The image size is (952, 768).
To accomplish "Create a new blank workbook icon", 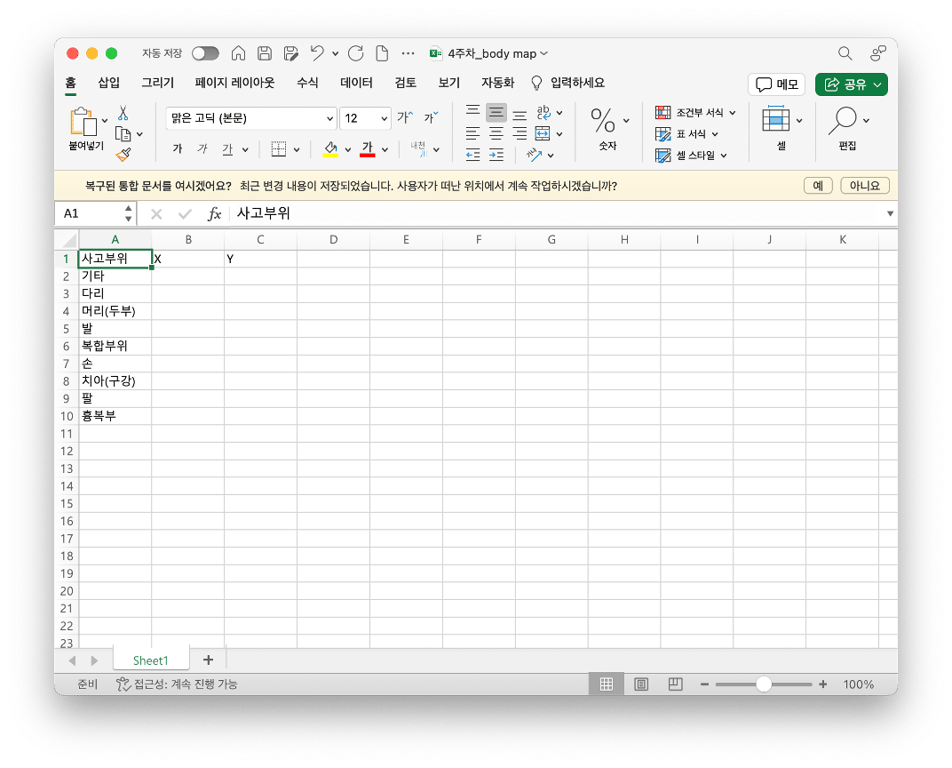I will pos(382,53).
